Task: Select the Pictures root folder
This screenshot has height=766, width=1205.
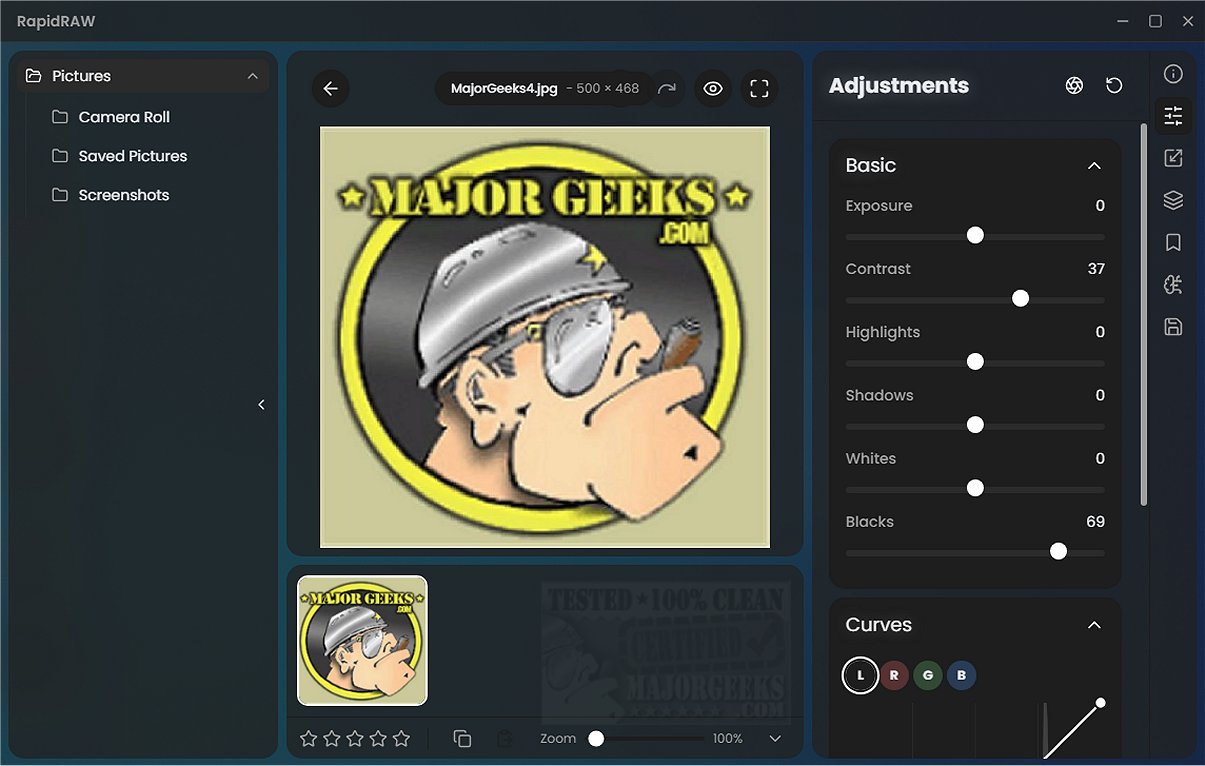Action: tap(143, 76)
